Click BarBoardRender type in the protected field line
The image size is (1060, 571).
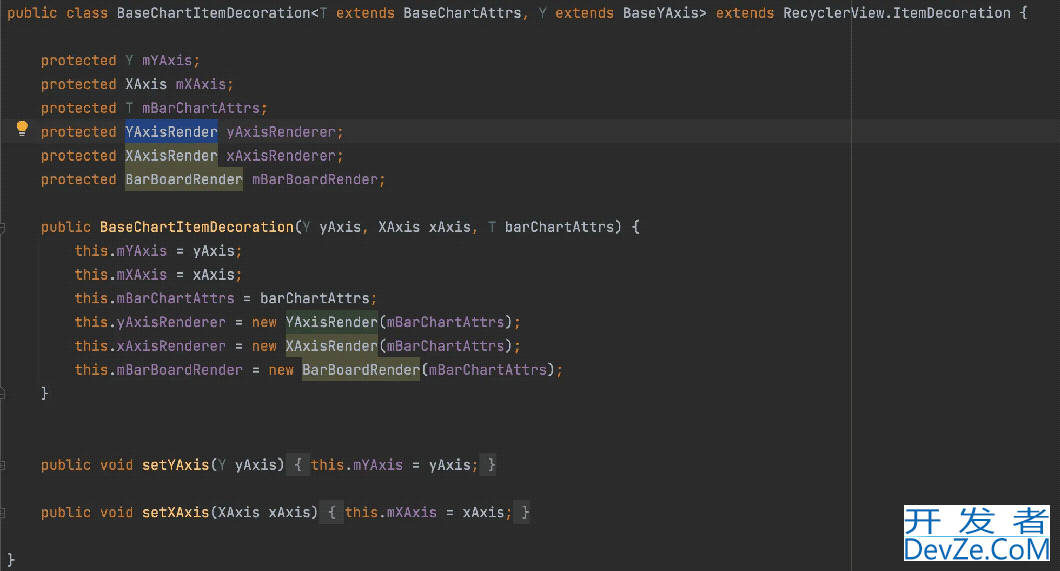click(184, 180)
